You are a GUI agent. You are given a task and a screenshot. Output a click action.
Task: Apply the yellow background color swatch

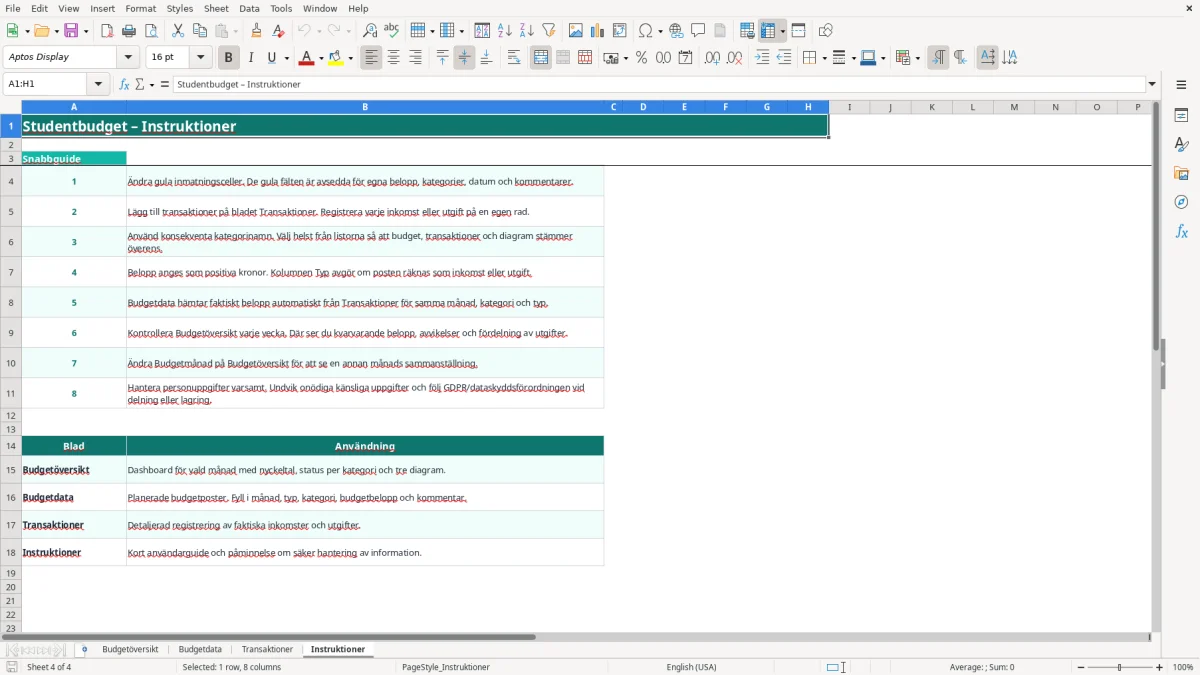click(x=336, y=58)
